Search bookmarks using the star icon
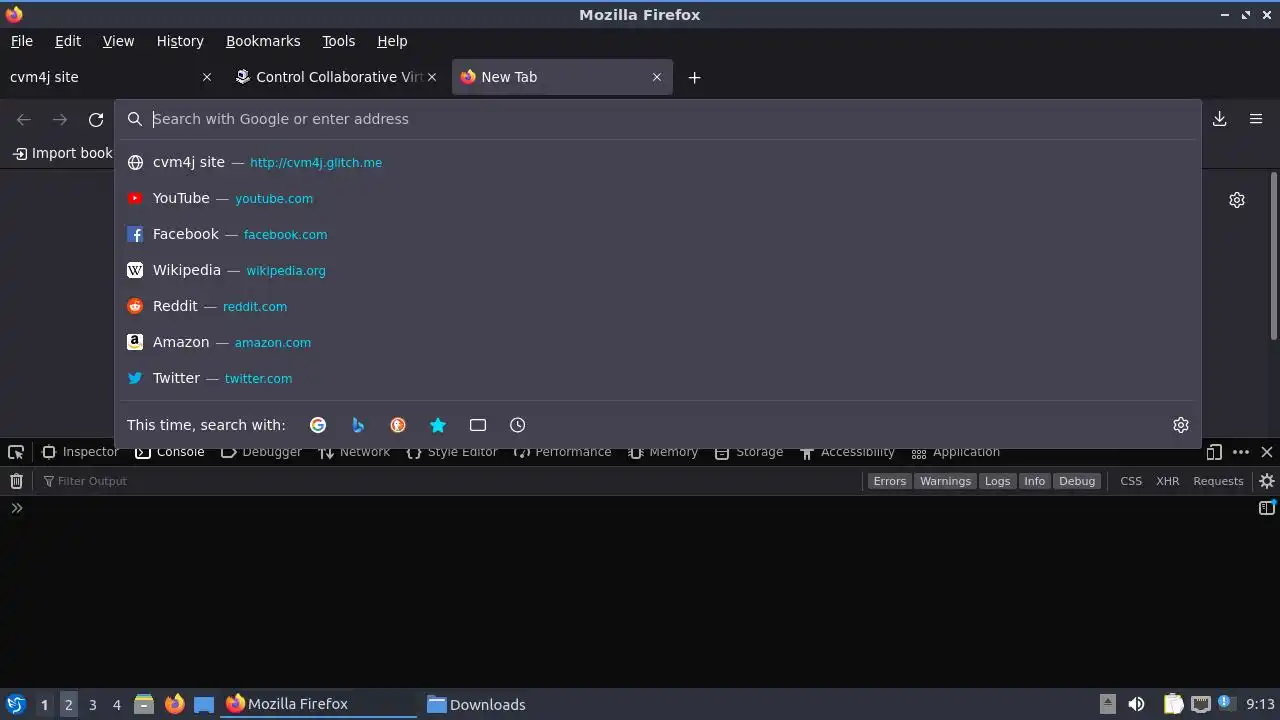This screenshot has width=1280, height=720. point(438,425)
